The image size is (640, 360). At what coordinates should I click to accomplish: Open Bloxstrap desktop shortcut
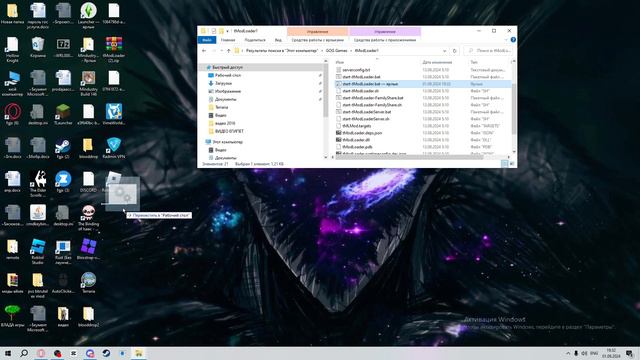tap(88, 249)
